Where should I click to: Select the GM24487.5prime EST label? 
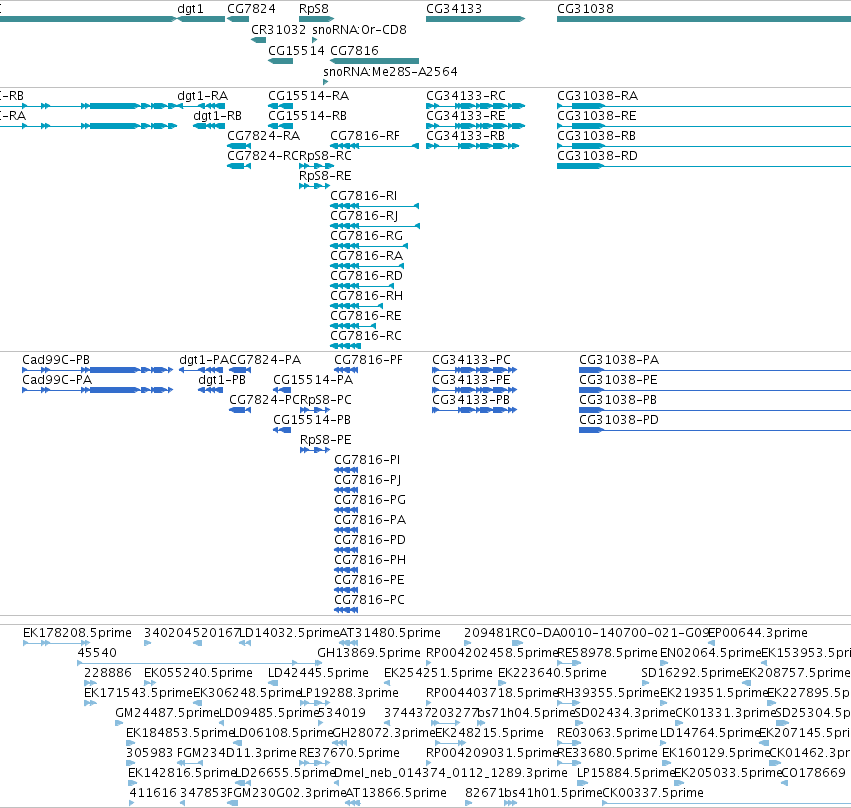coord(167,714)
